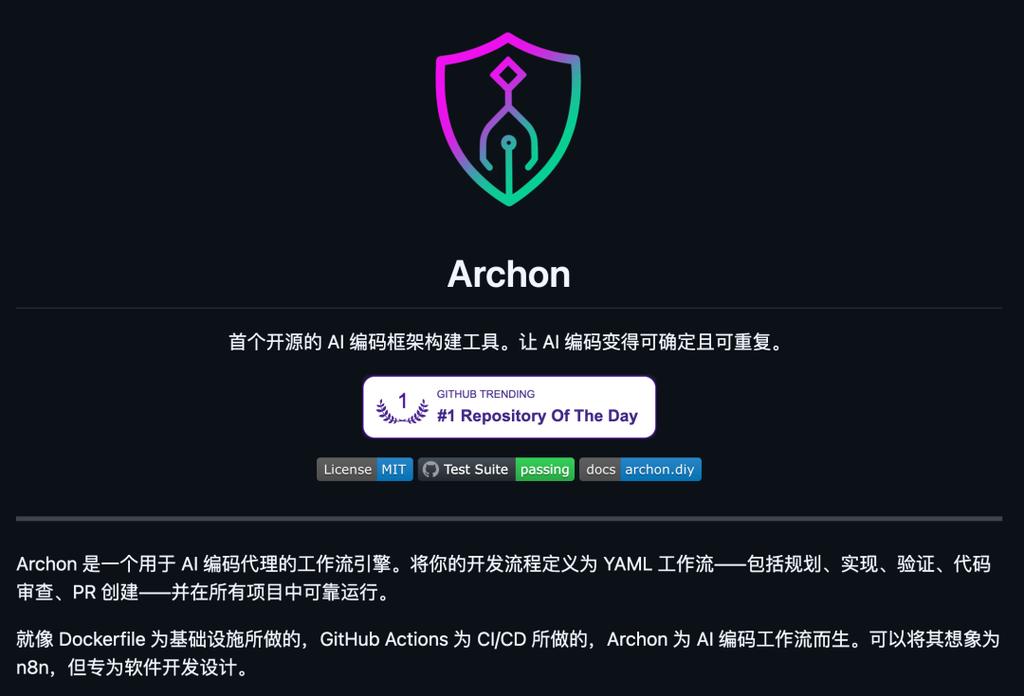This screenshot has height=696, width=1024.
Task: Click the diamond shape atop the shield logo
Action: (507, 74)
